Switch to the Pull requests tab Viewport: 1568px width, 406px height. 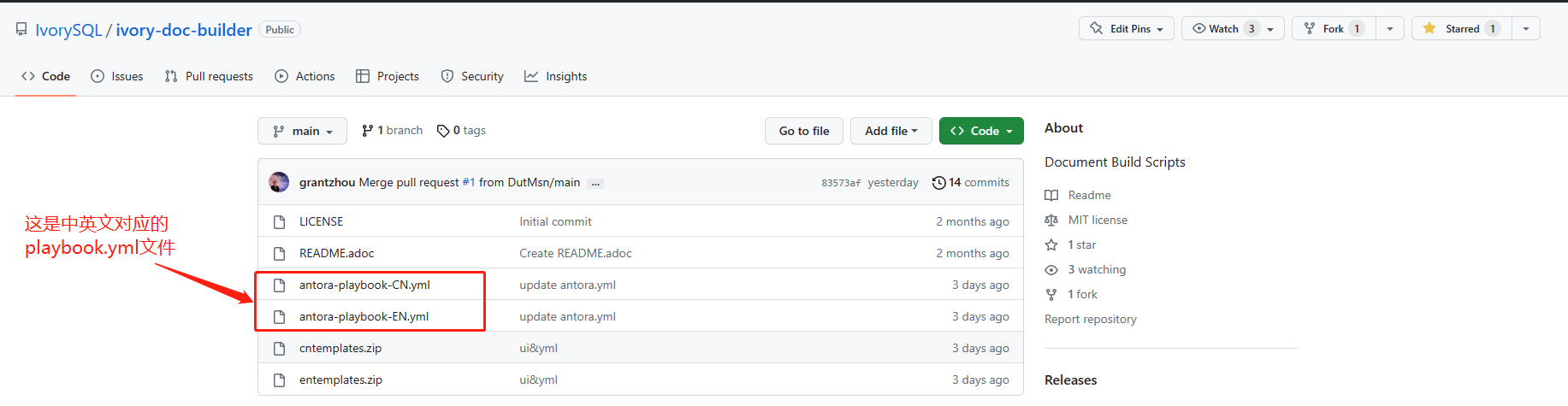209,76
